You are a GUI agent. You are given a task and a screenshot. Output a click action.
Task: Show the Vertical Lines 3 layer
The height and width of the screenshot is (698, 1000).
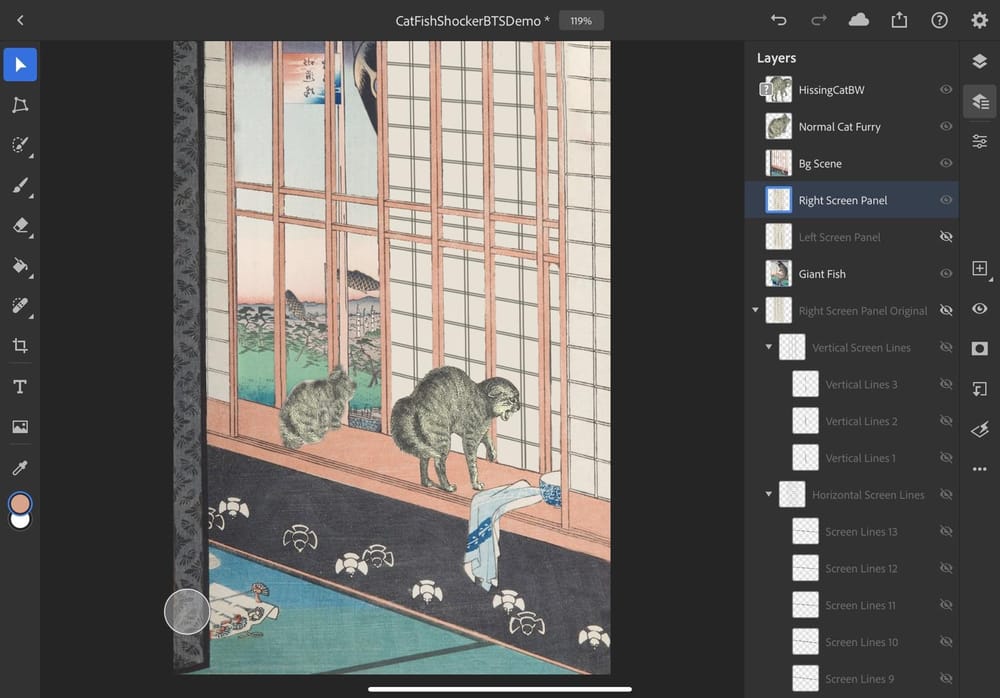(x=946, y=384)
